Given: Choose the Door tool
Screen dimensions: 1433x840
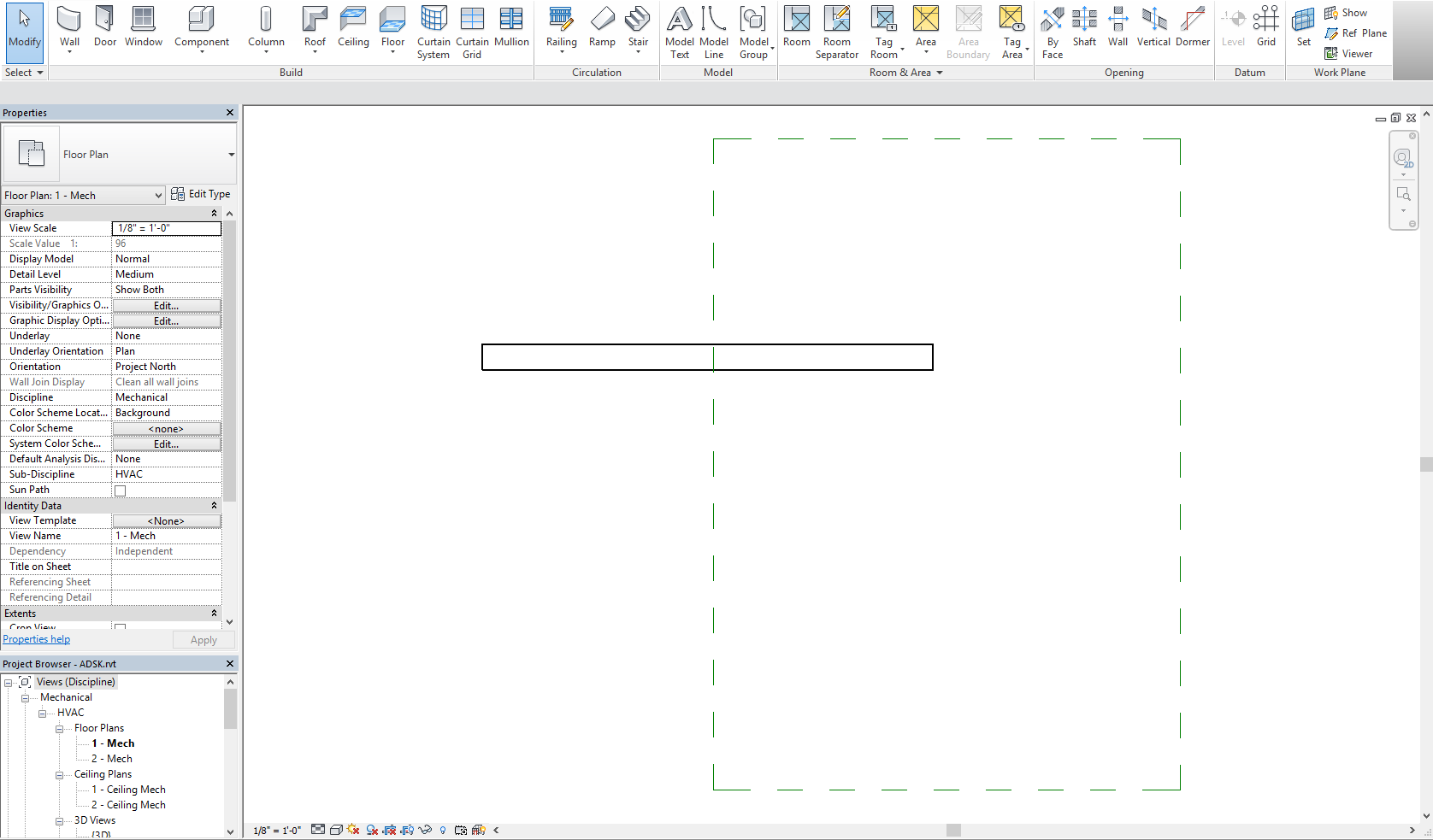Looking at the screenshot, I should coord(105,27).
